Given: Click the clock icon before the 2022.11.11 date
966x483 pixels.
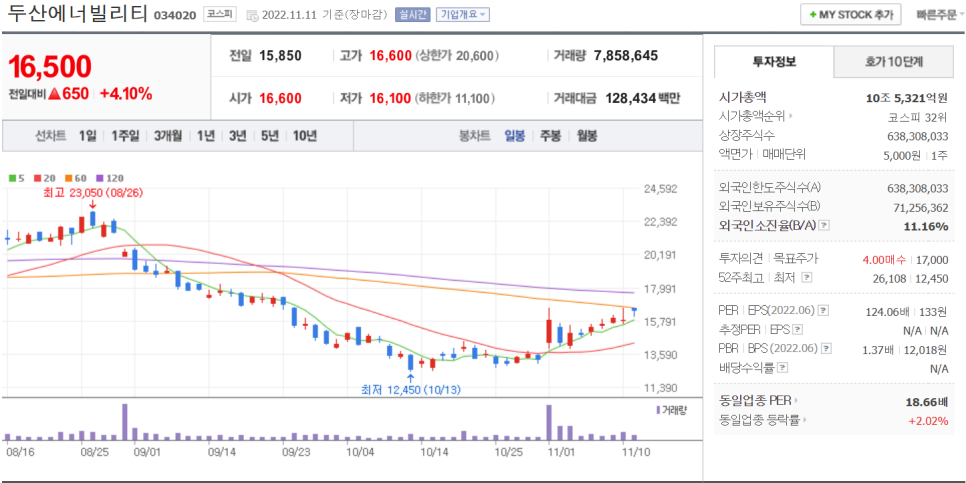Looking at the screenshot, I should click(x=252, y=15).
